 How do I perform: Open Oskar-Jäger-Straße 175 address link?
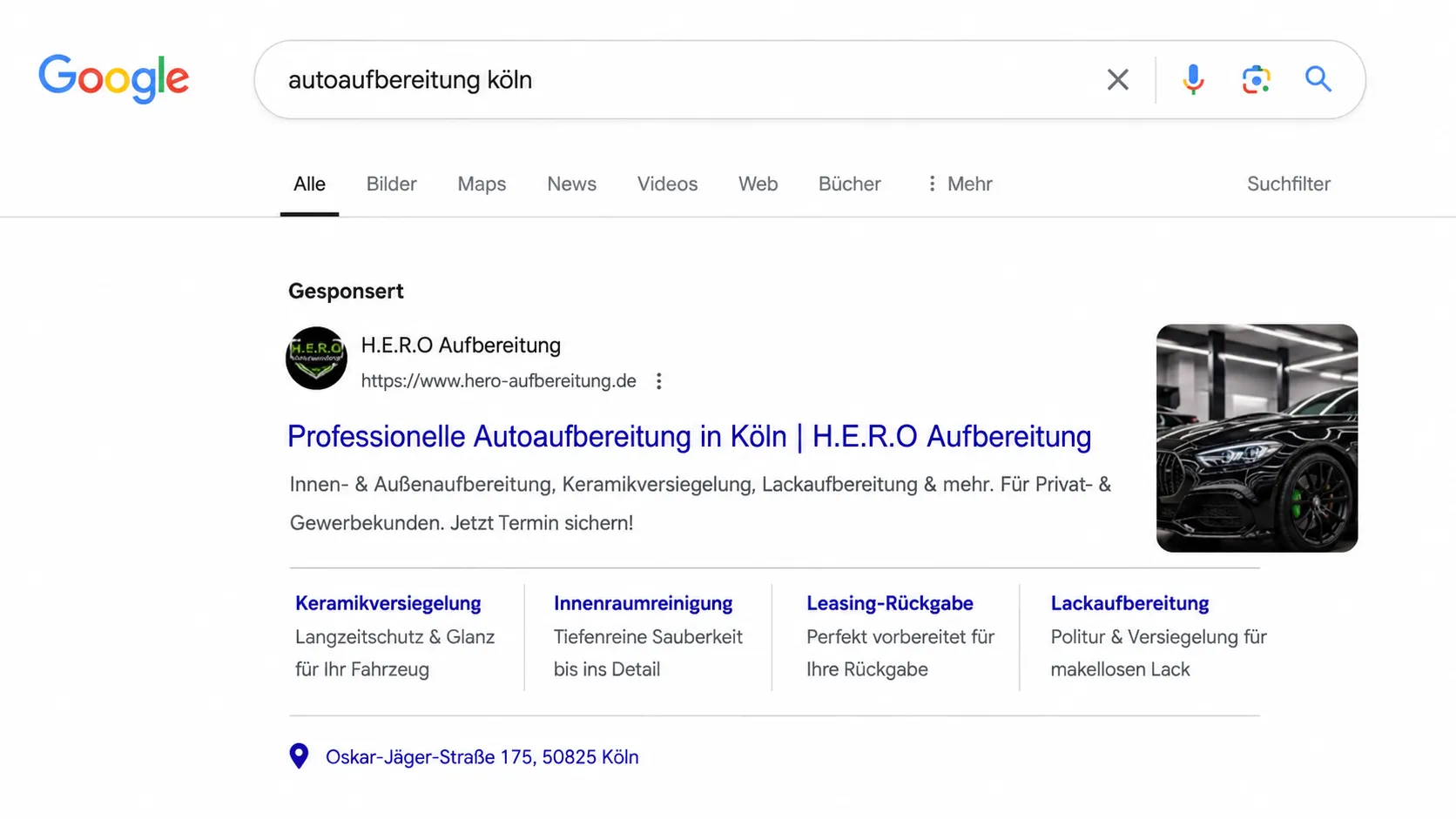482,757
